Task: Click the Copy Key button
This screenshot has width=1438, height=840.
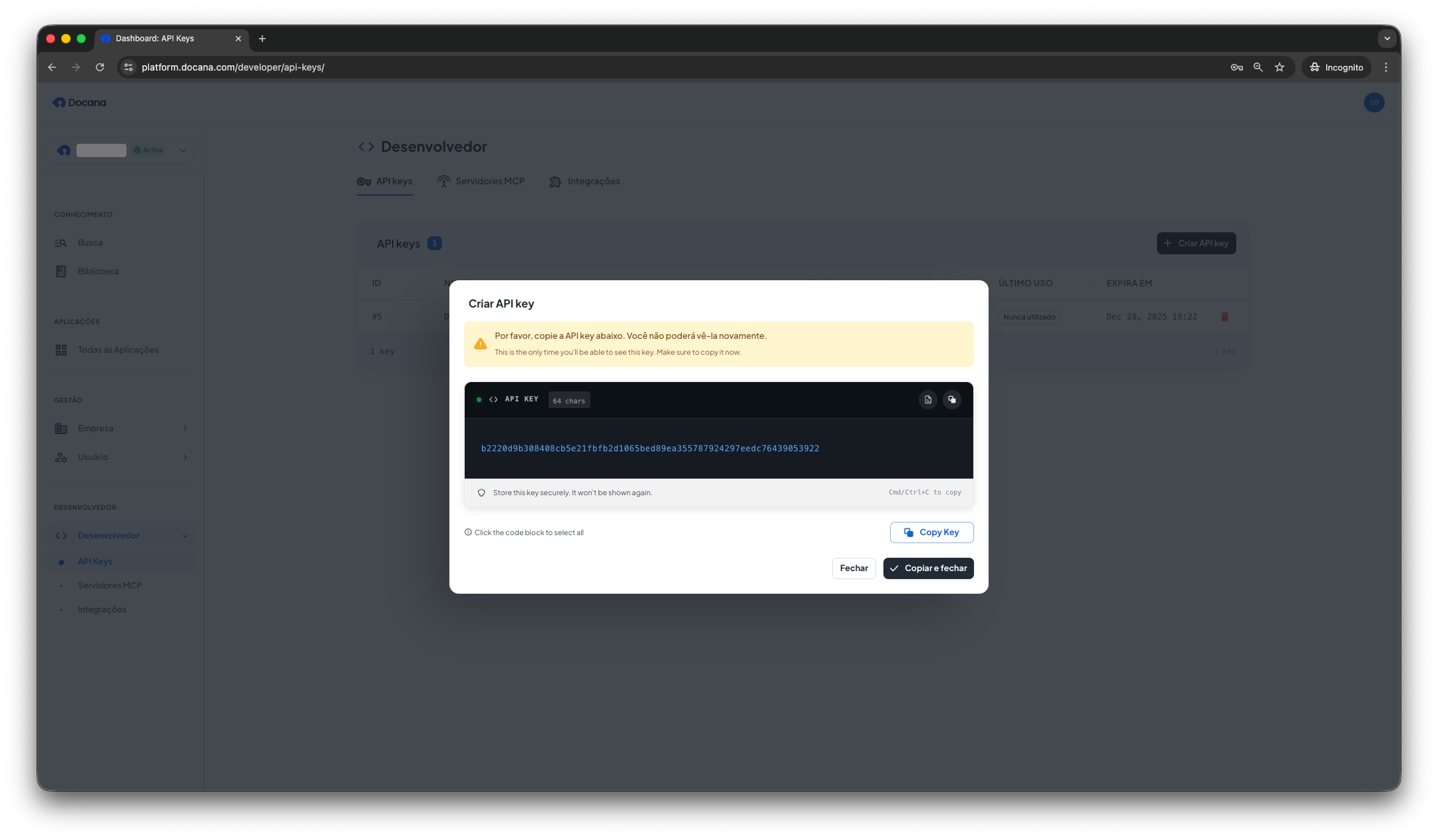Action: point(931,532)
